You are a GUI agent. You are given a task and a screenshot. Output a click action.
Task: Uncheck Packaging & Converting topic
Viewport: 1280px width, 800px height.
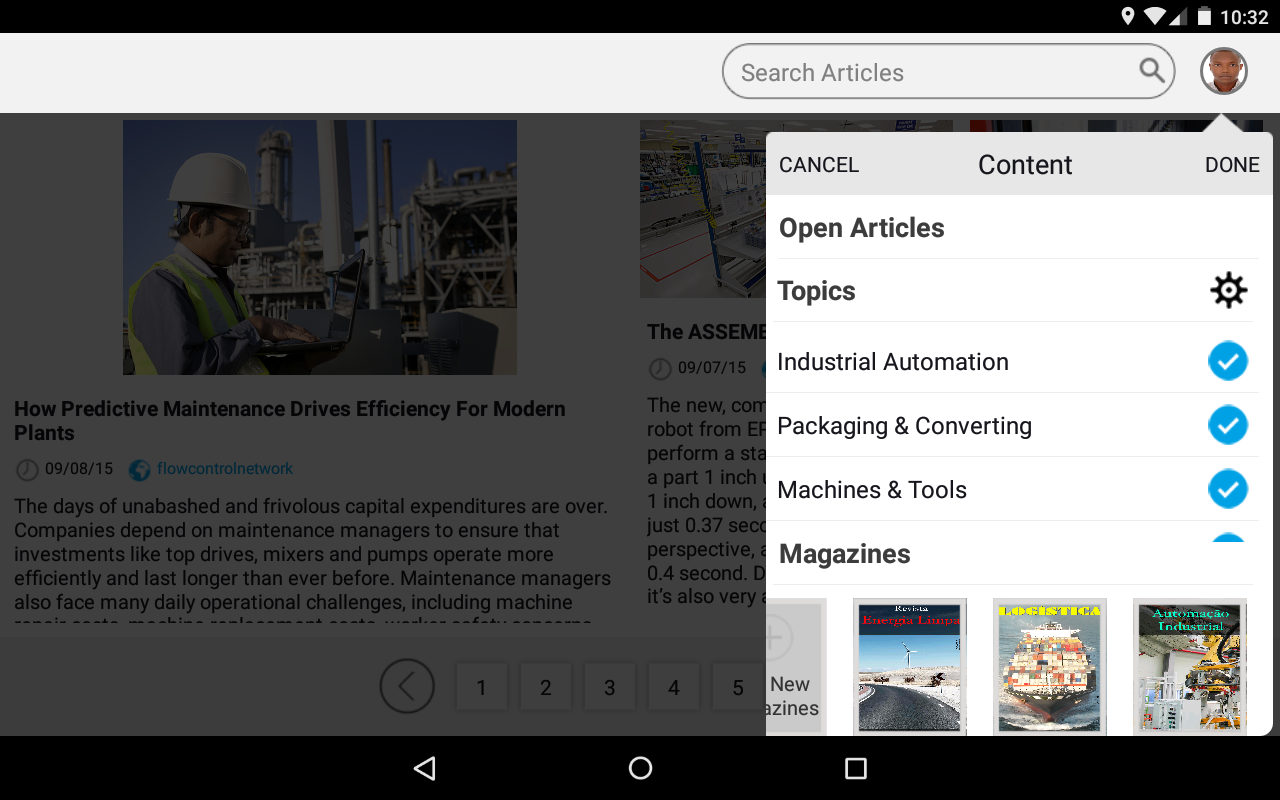pyautogui.click(x=1228, y=425)
